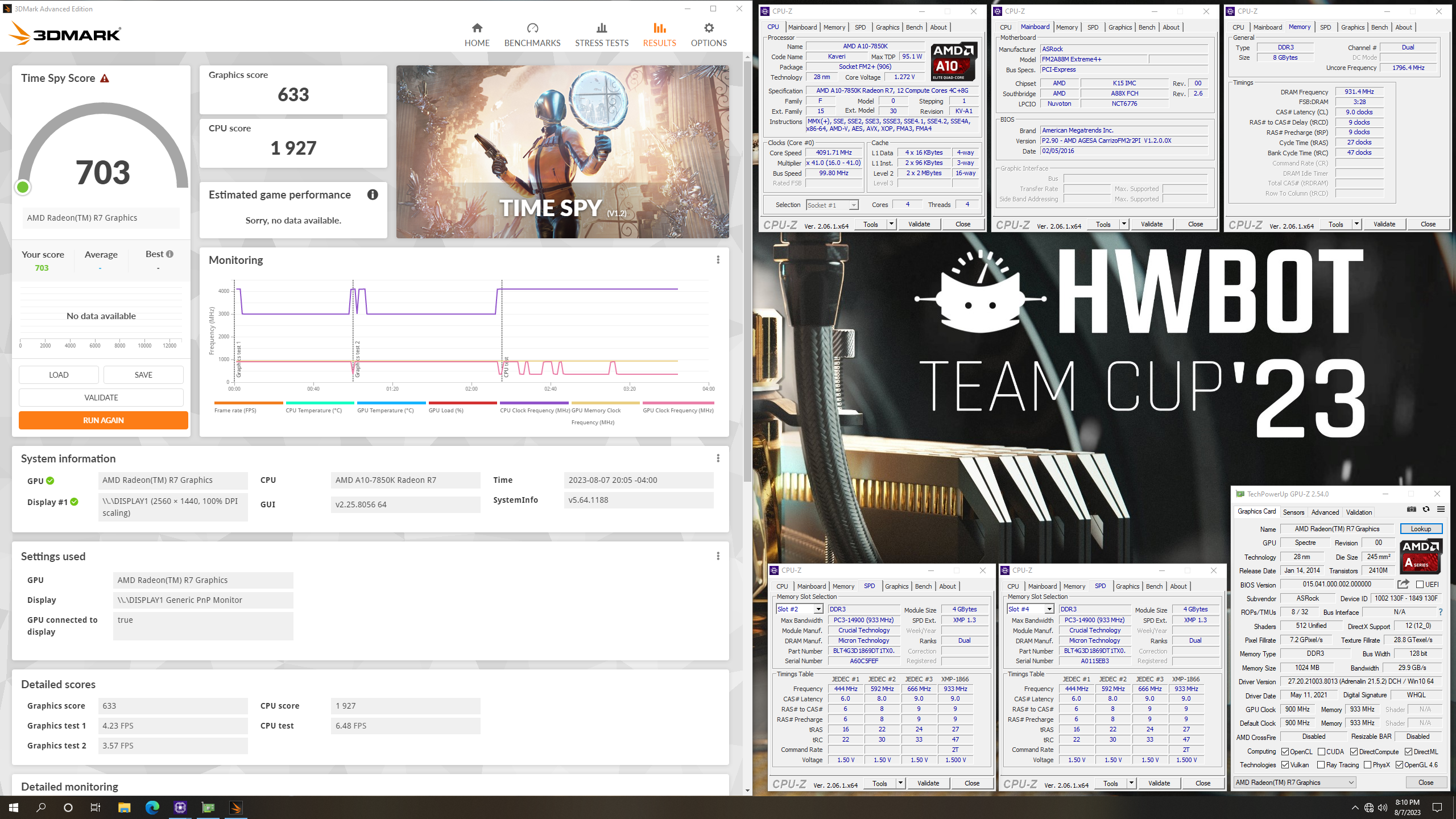Go to STRESS TESTS in 3DMark

(602, 35)
